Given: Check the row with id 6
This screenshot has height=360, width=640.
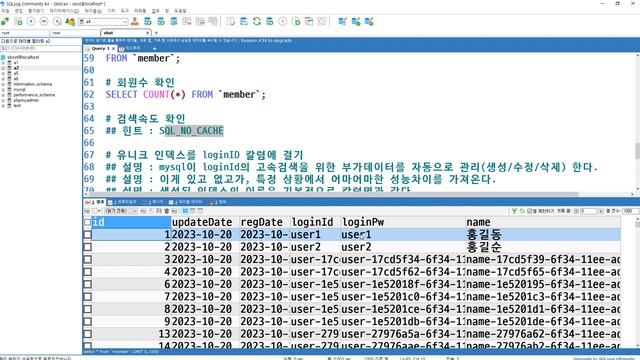Looking at the screenshot, I should click(x=87, y=284).
